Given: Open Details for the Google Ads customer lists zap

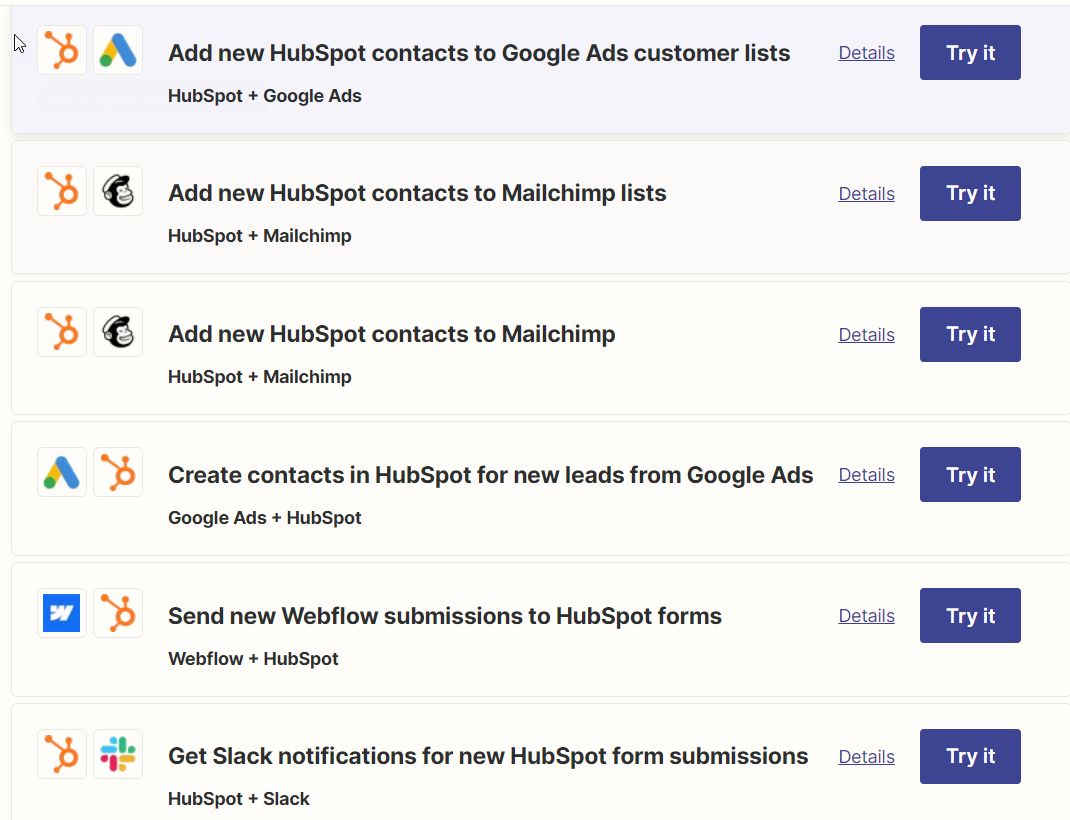Looking at the screenshot, I should 866,53.
